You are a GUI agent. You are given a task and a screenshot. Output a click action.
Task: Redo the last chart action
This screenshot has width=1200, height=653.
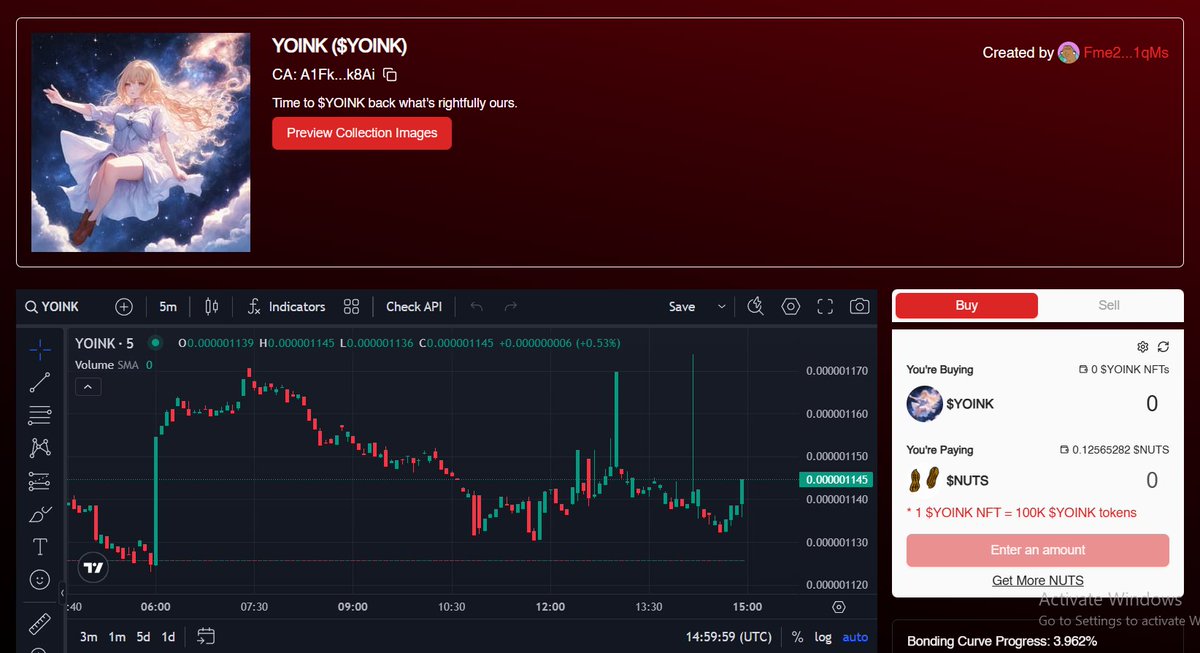pyautogui.click(x=511, y=307)
